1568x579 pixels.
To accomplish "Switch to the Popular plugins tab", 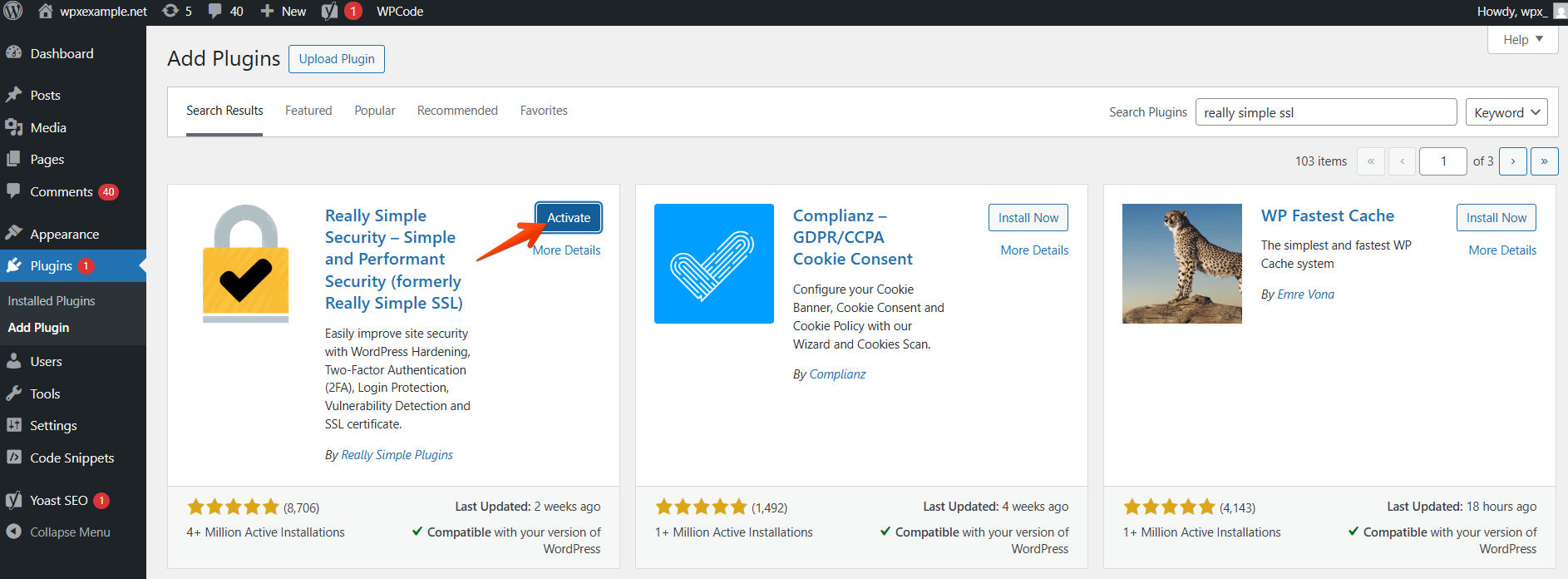I will (375, 111).
